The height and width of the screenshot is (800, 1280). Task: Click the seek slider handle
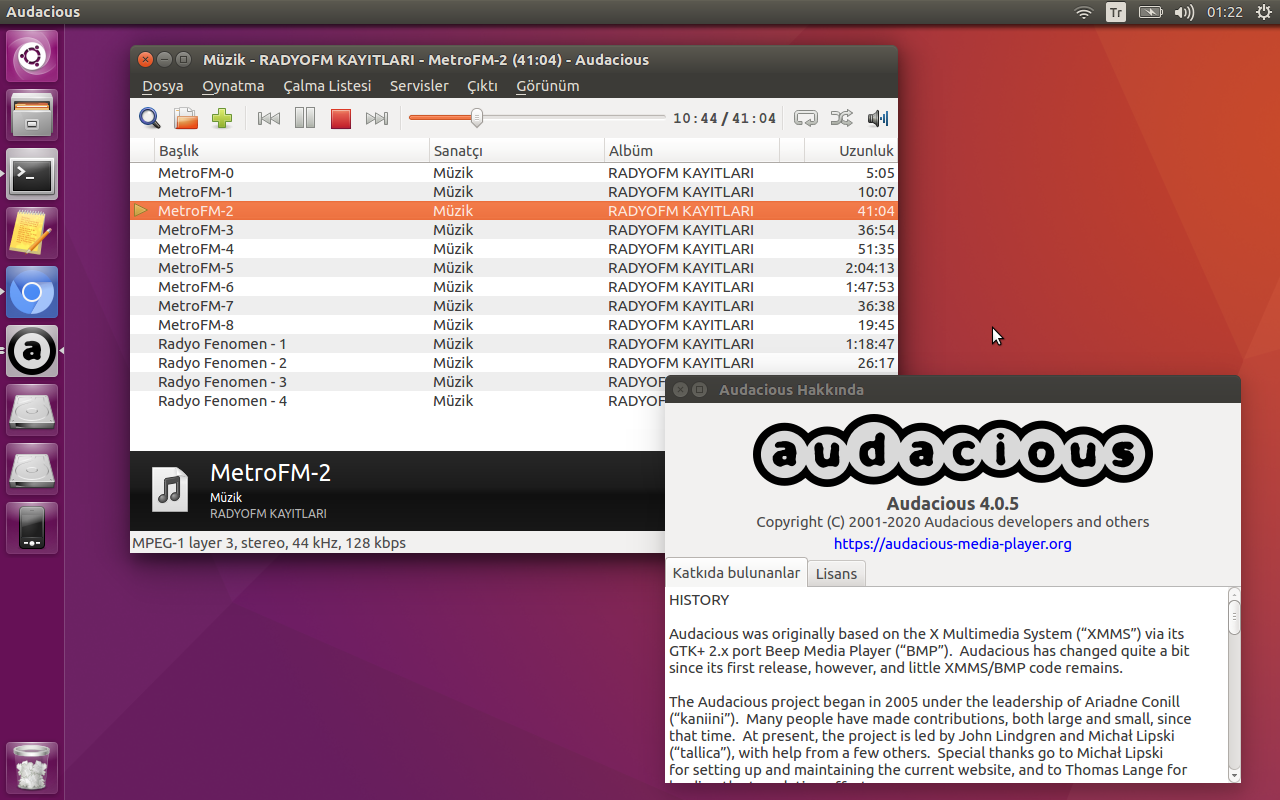(x=477, y=118)
